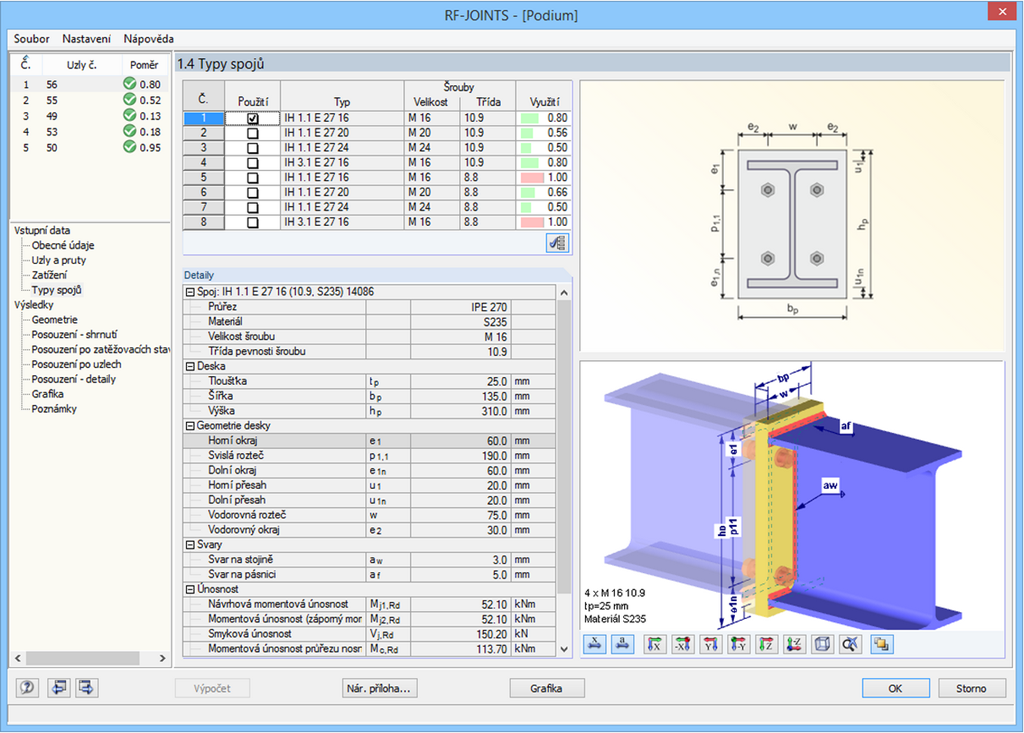This screenshot has height=733, width=1024.
Task: Click Tloušťka value 25.0 field
Action: point(460,381)
